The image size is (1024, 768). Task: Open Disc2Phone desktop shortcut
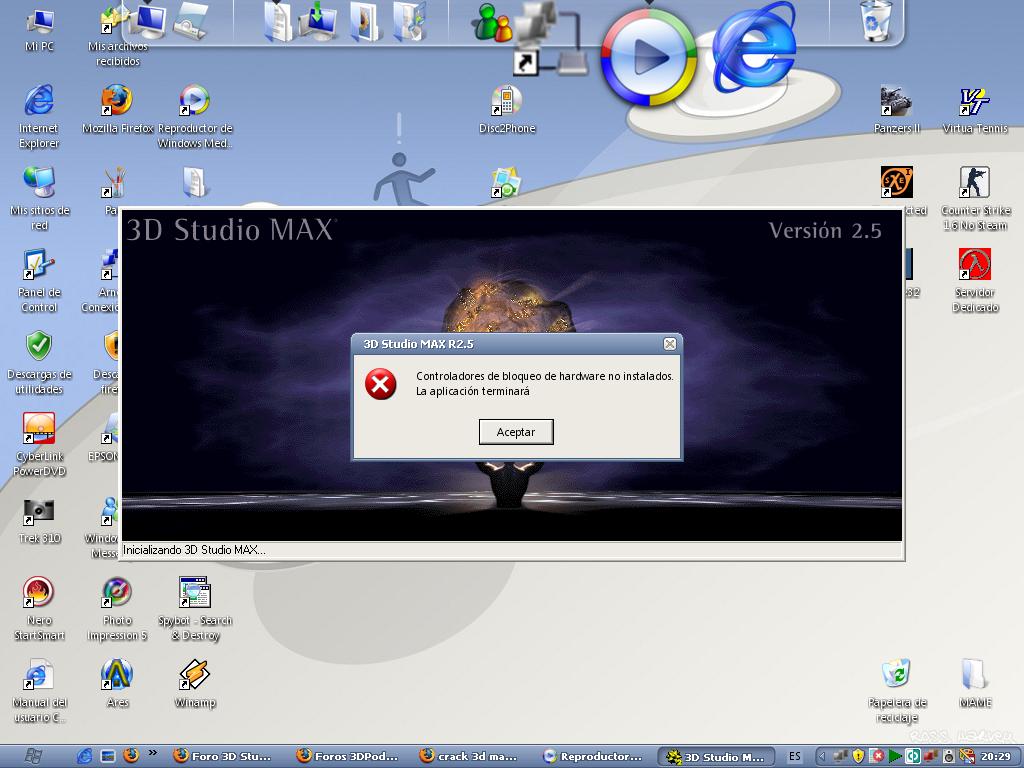point(507,109)
